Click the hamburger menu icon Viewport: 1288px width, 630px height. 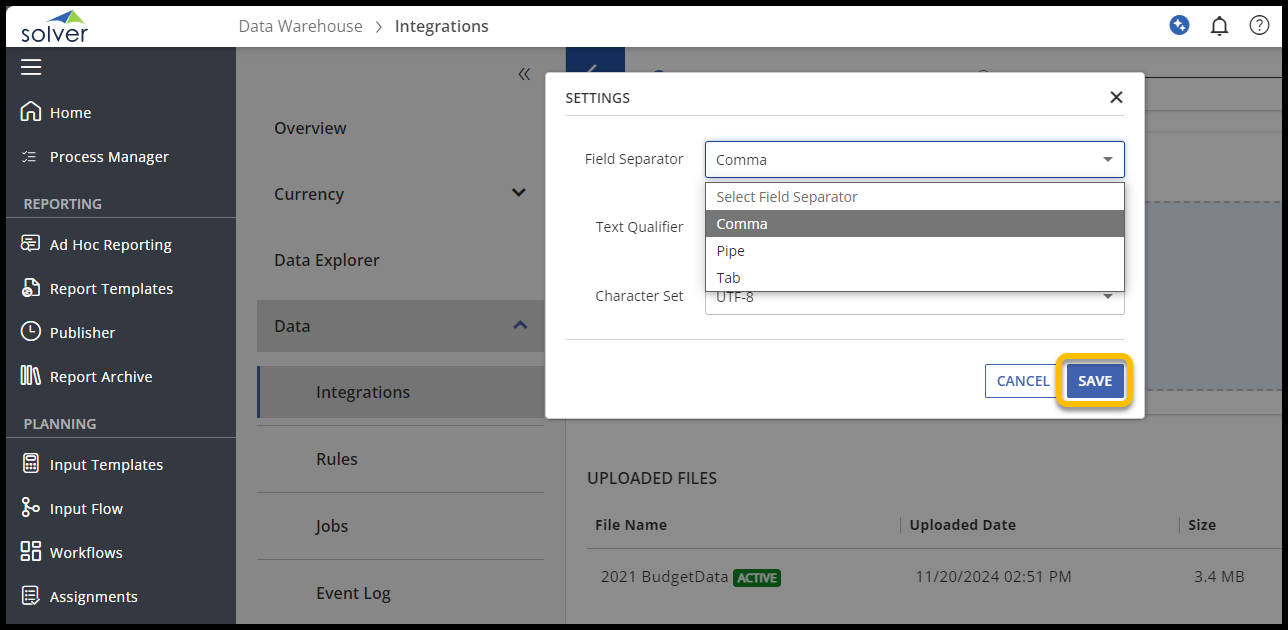click(x=31, y=67)
